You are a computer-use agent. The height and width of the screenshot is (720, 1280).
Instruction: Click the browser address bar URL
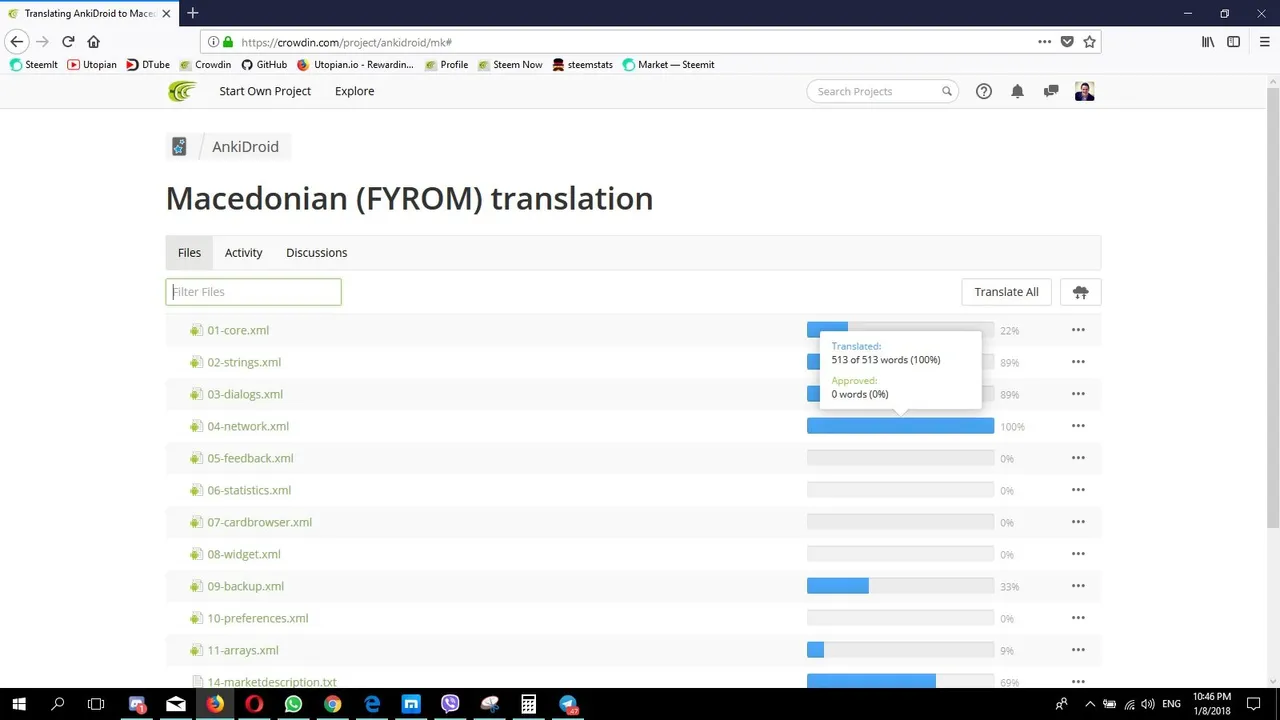[x=346, y=42]
